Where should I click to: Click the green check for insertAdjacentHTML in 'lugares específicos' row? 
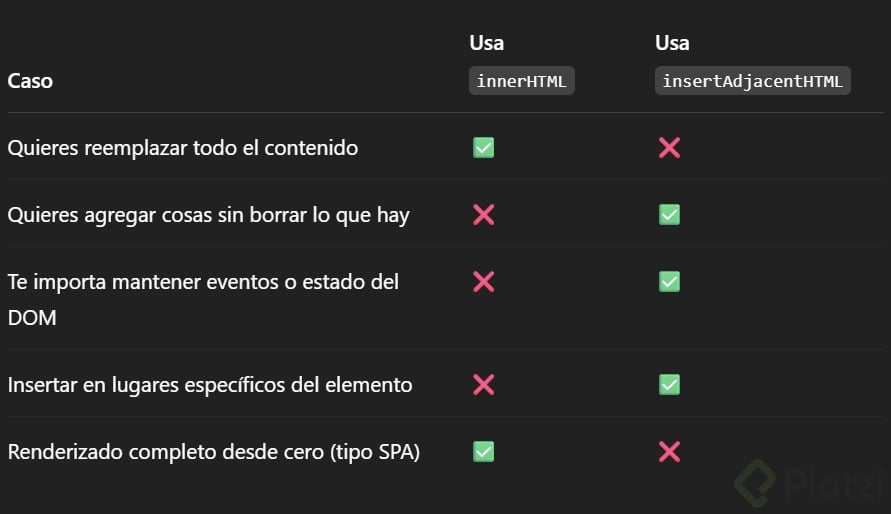click(x=669, y=385)
